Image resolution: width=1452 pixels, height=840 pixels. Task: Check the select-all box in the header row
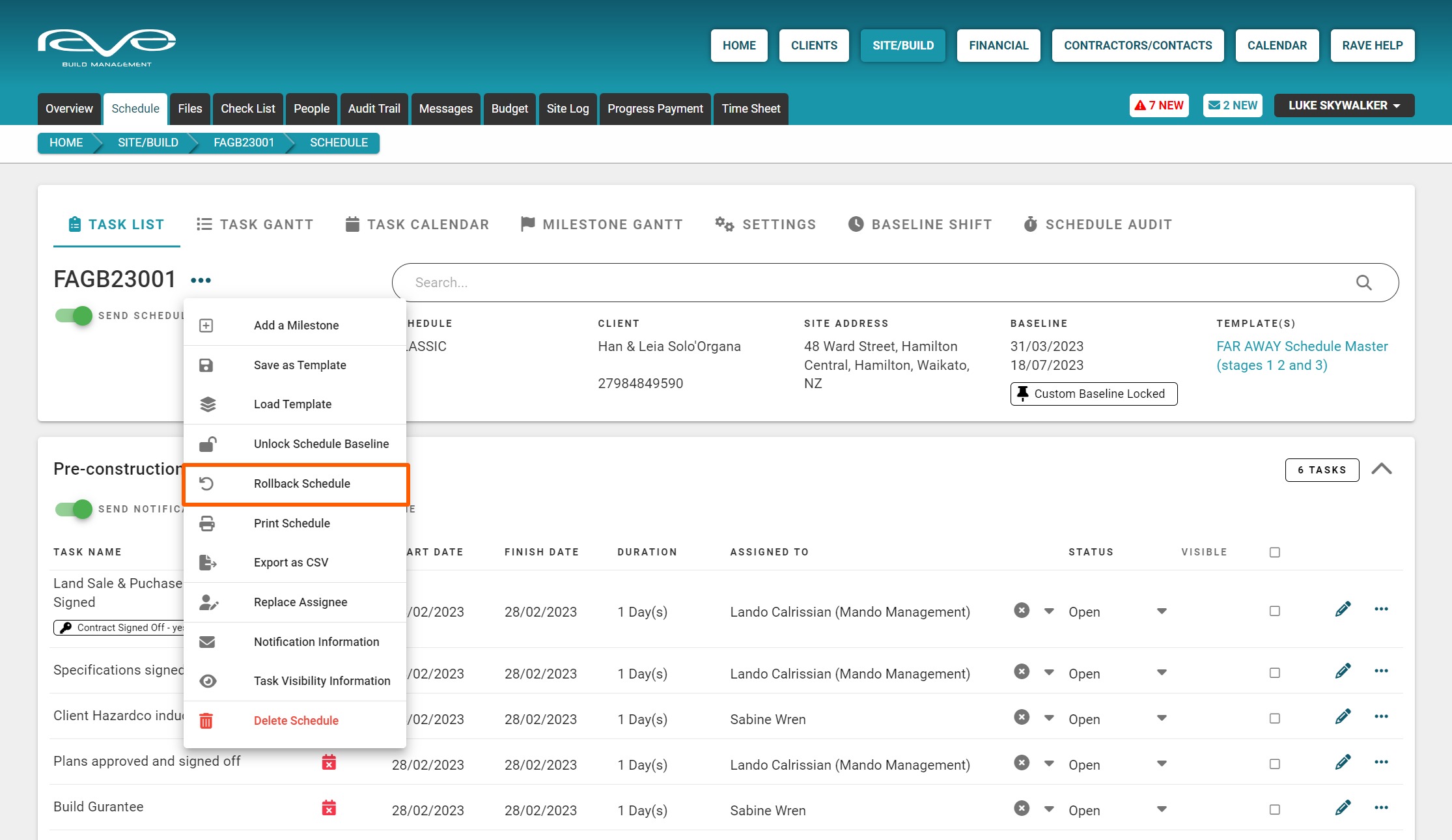[1274, 552]
